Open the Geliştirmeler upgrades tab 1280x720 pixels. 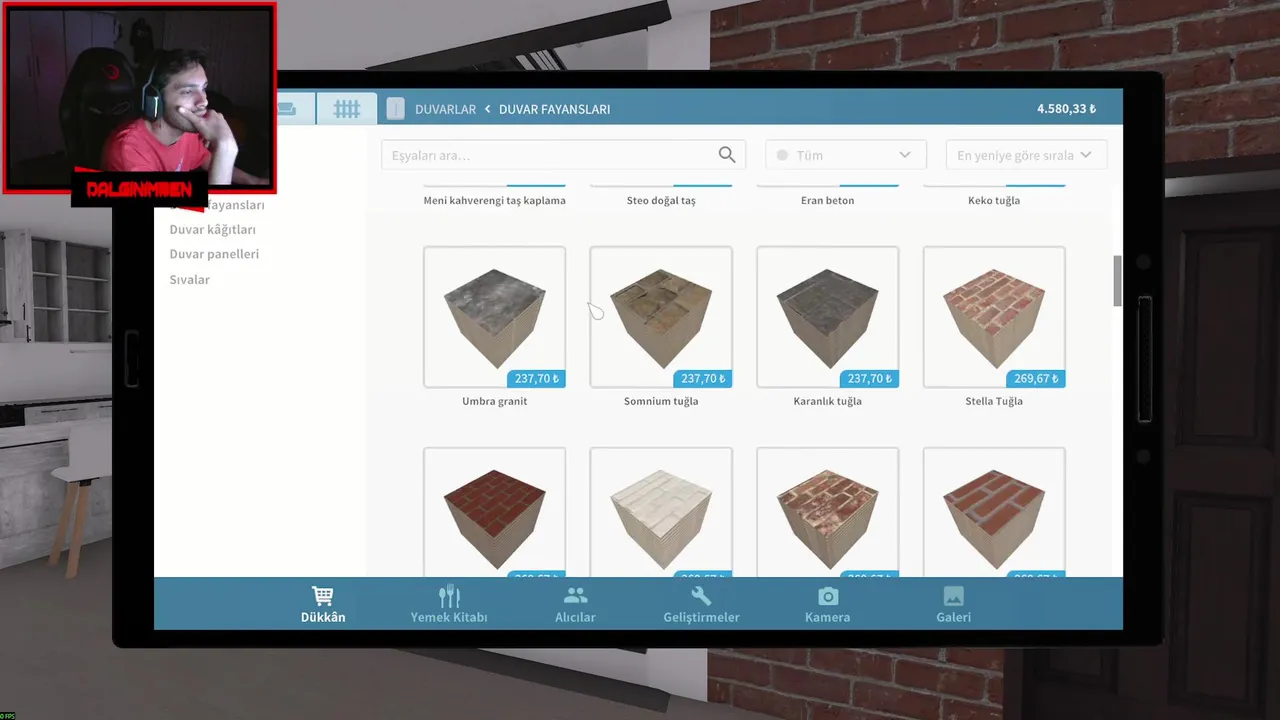tap(701, 604)
